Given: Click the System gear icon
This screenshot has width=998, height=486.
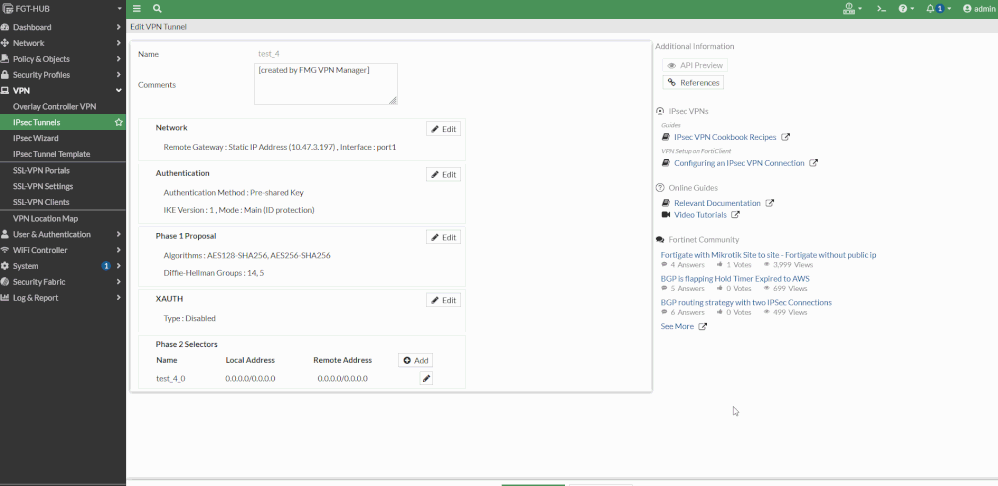Looking at the screenshot, I should (5, 266).
